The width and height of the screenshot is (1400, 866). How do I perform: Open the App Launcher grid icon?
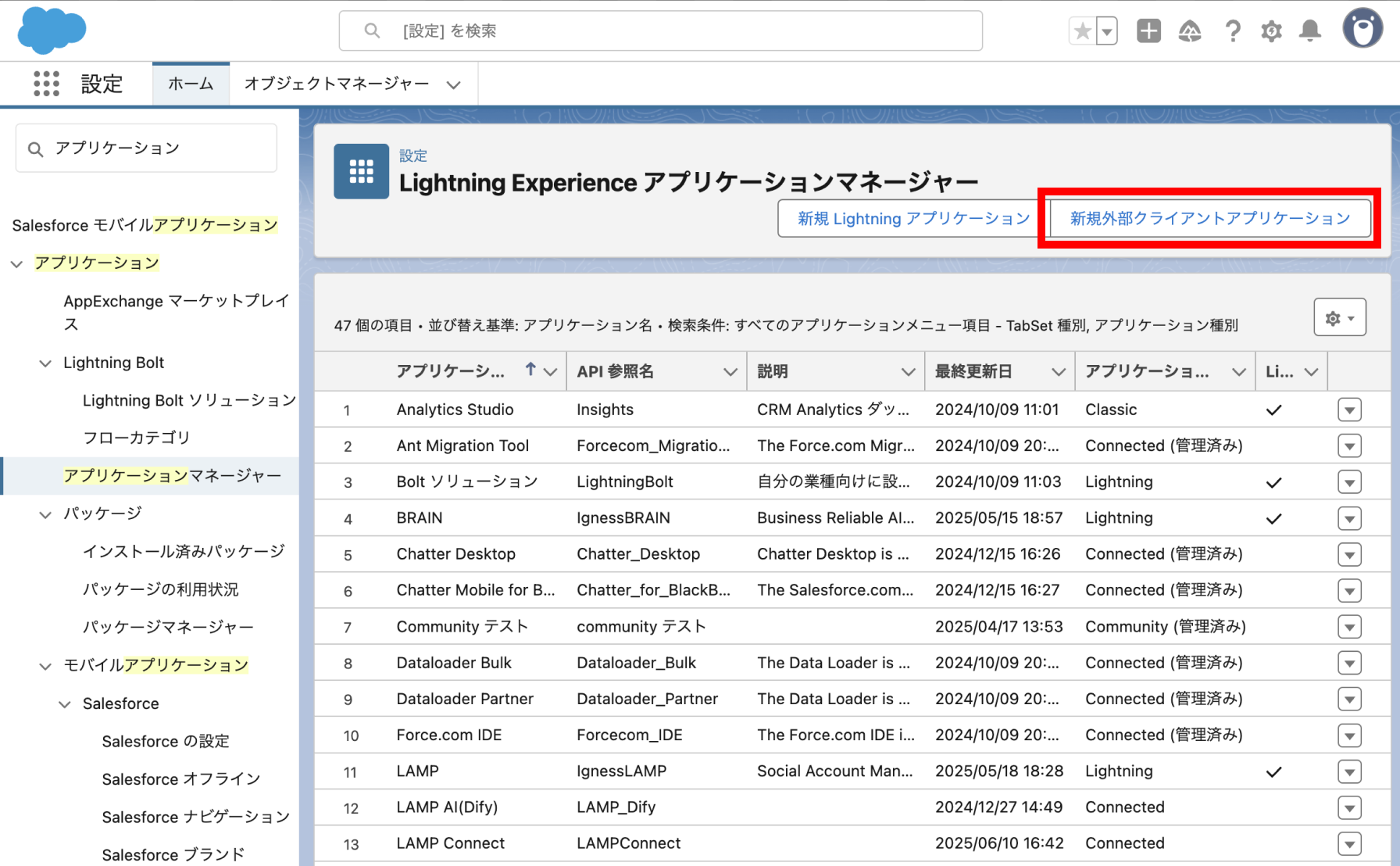[46, 84]
